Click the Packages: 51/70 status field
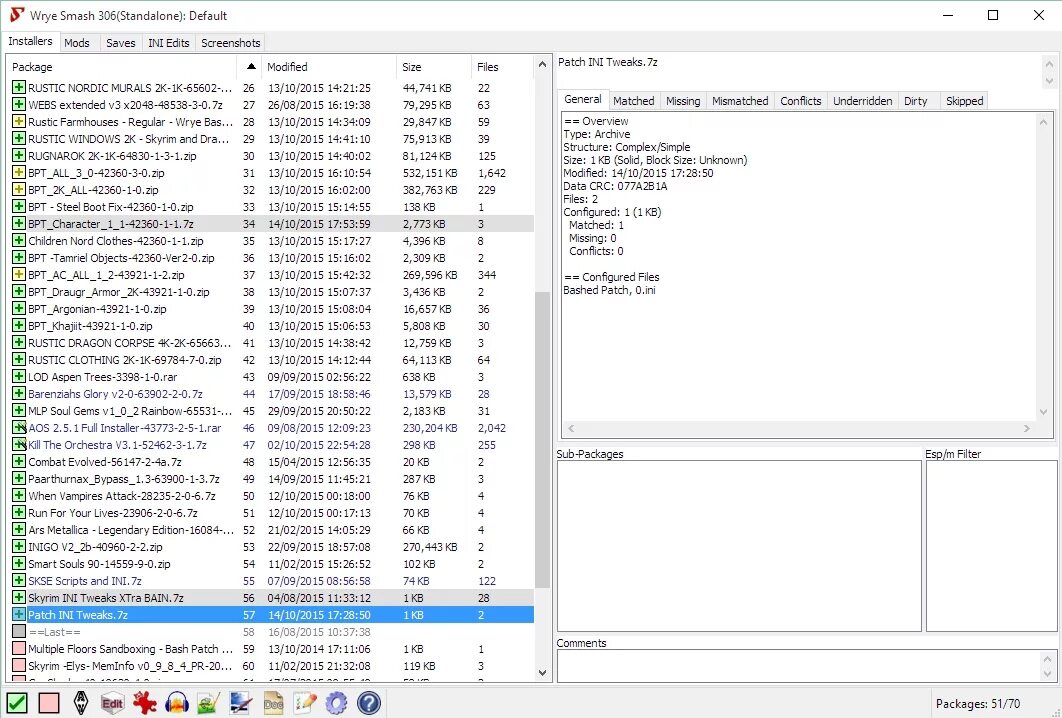This screenshot has width=1062, height=718. pyautogui.click(x=977, y=704)
